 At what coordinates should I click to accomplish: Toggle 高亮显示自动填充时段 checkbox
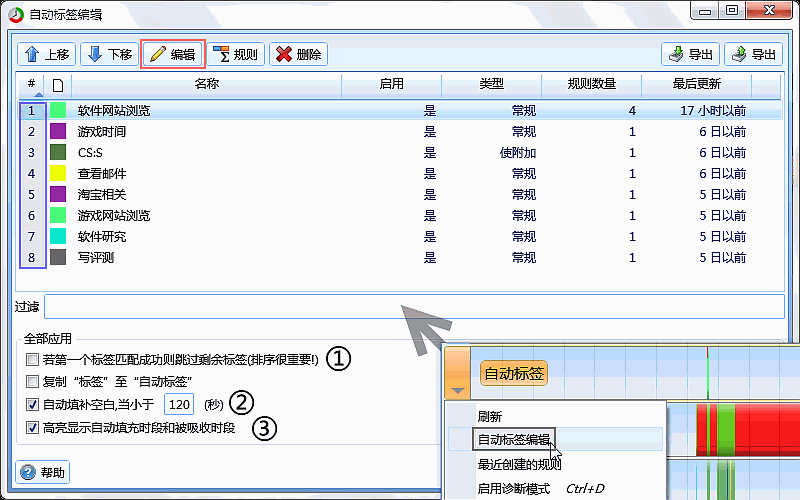(x=32, y=428)
